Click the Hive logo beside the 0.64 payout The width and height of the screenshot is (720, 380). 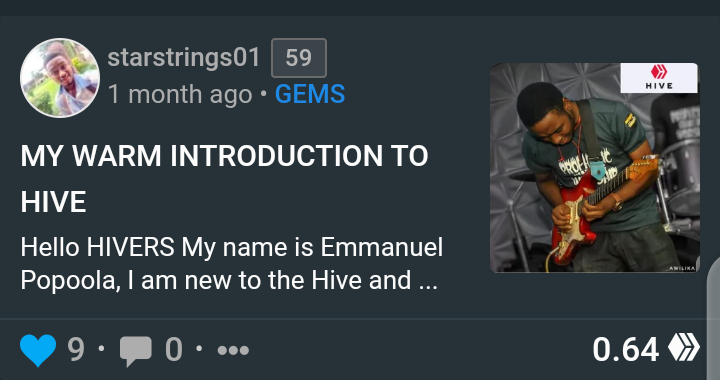tap(684, 348)
